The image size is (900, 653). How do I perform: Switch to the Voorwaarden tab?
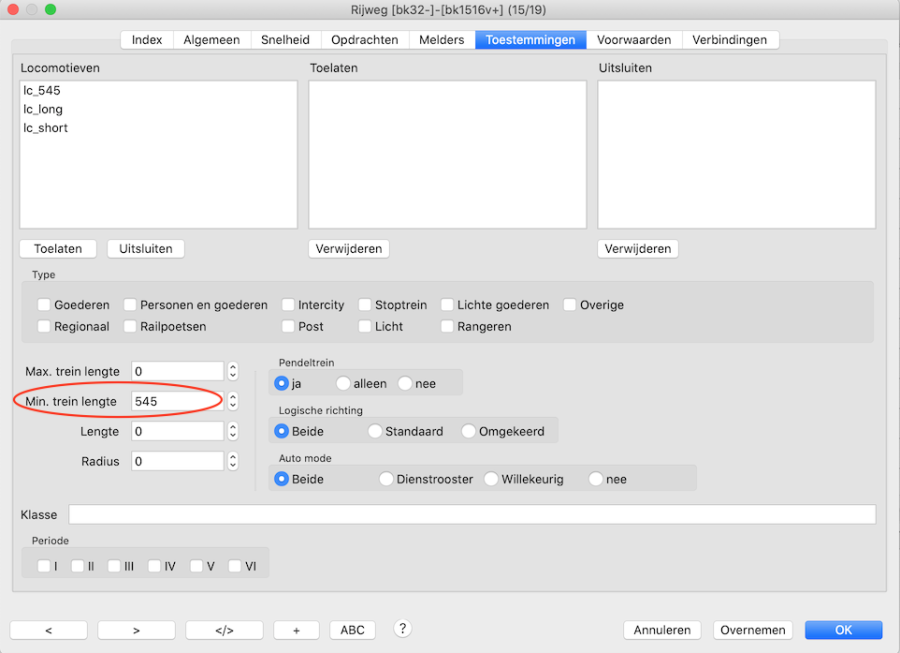(634, 40)
